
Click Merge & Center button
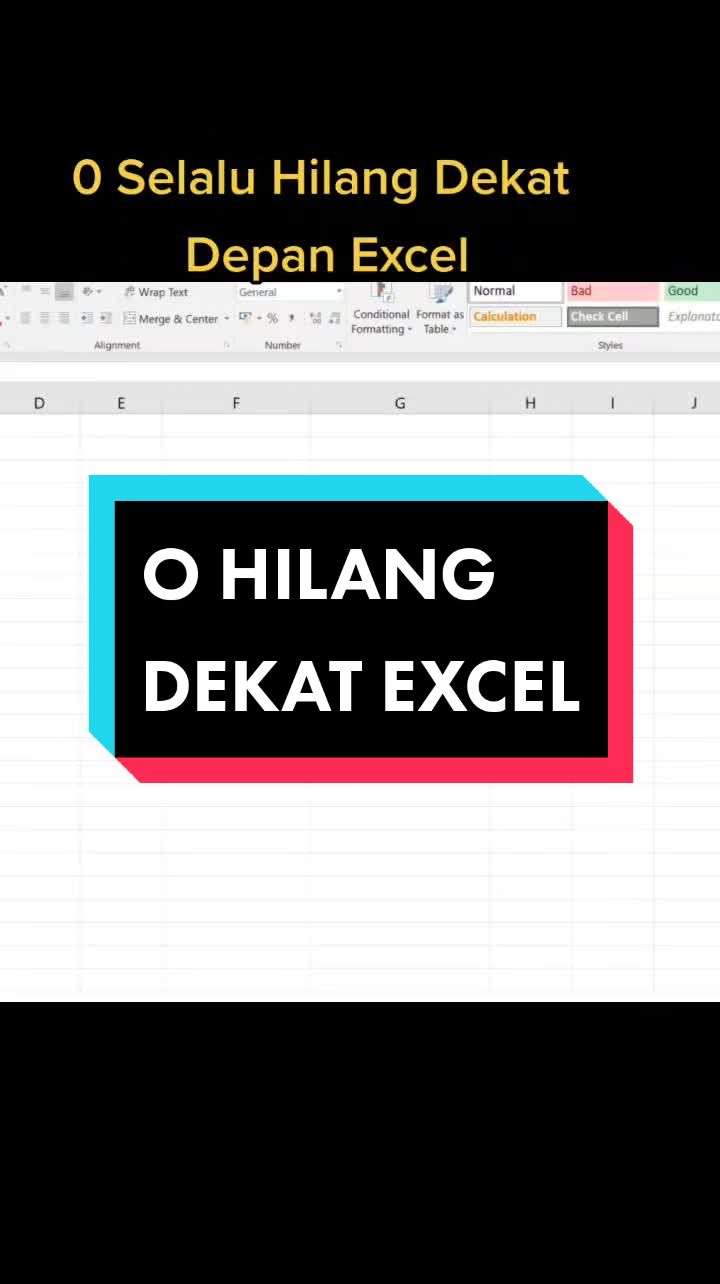pyautogui.click(x=171, y=319)
